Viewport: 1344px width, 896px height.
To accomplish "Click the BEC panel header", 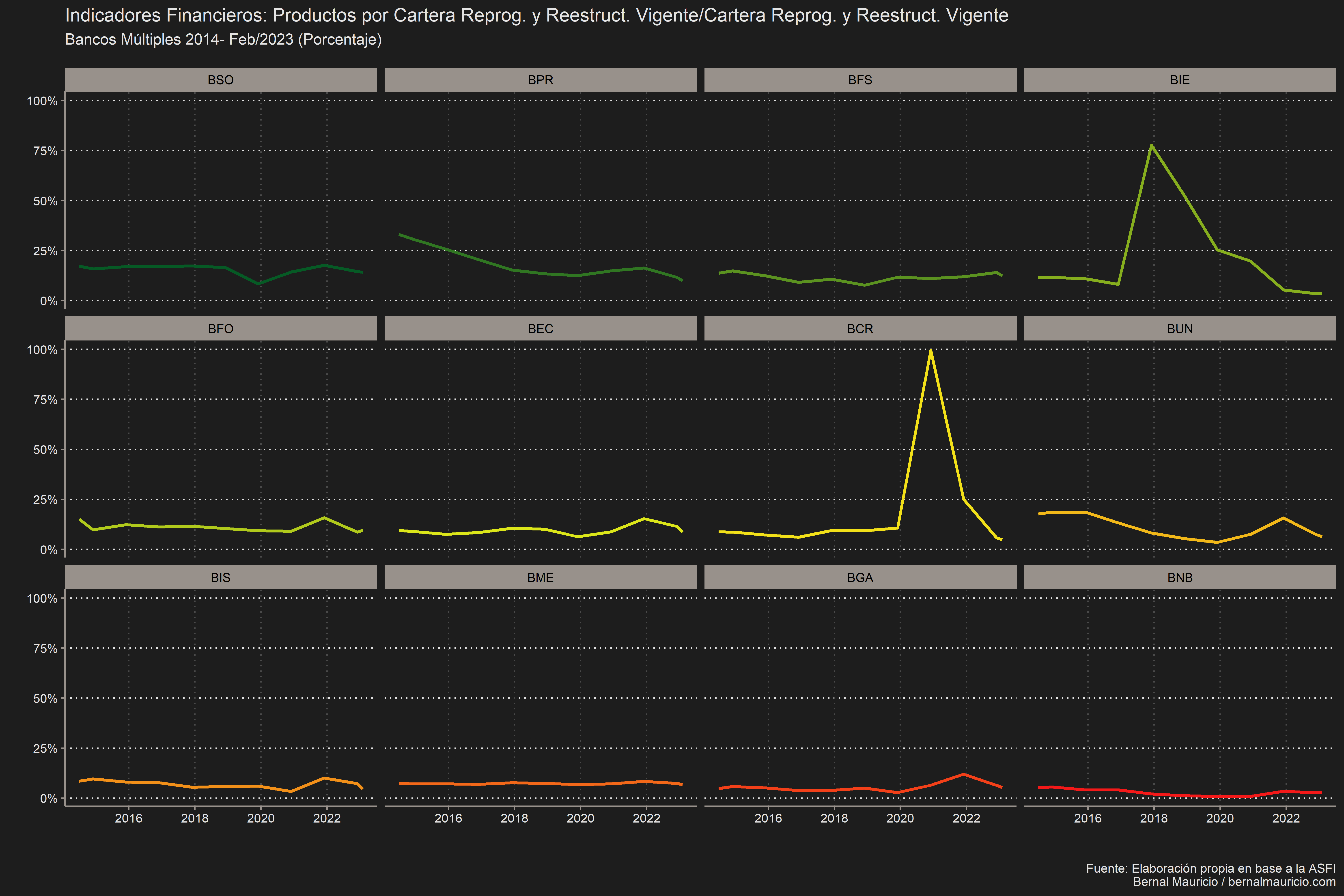I will (x=541, y=329).
